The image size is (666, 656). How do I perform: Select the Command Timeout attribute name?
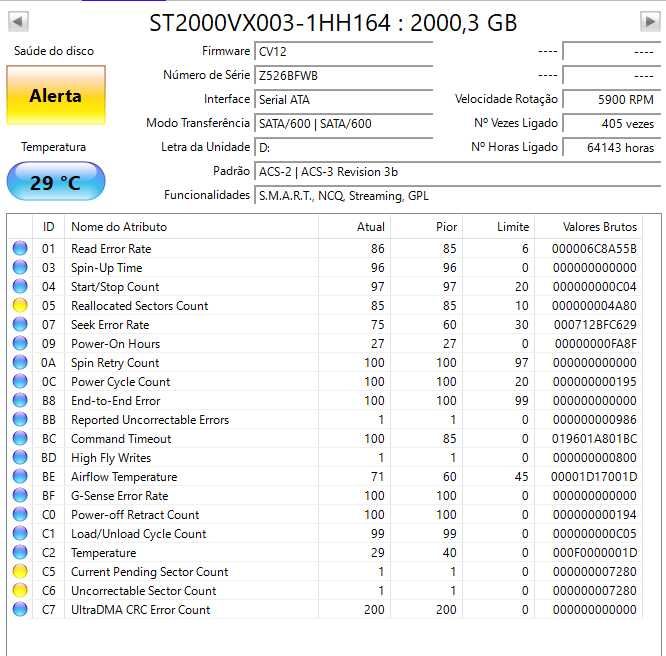121,438
